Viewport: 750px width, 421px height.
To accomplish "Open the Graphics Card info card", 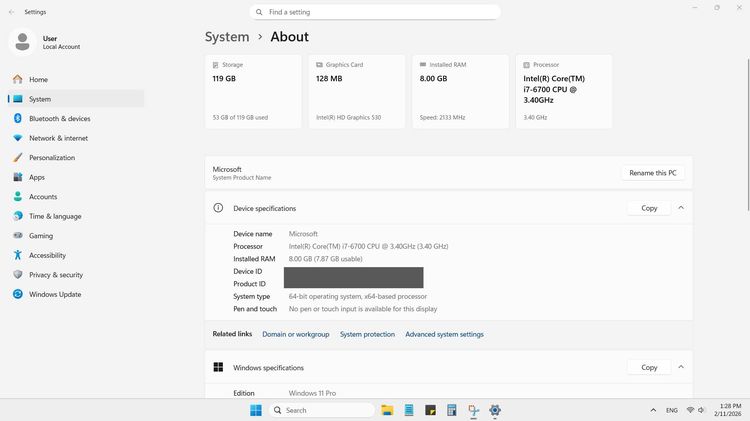I will click(x=357, y=91).
